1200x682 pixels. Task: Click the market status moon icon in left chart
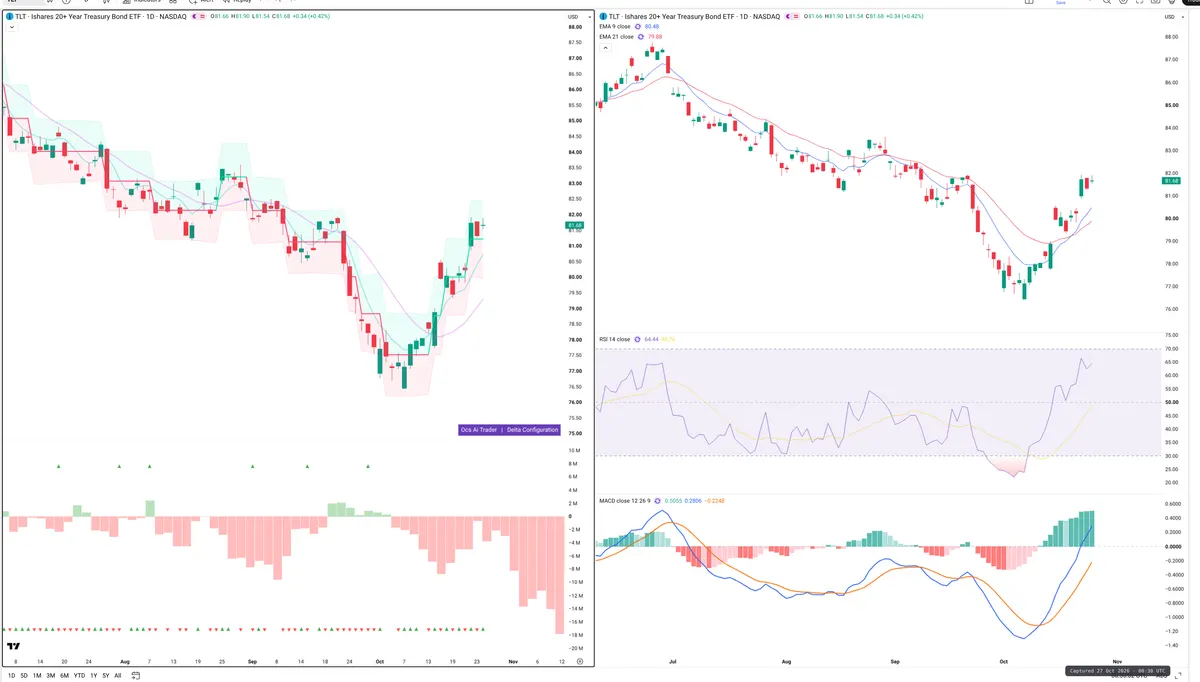click(194, 16)
